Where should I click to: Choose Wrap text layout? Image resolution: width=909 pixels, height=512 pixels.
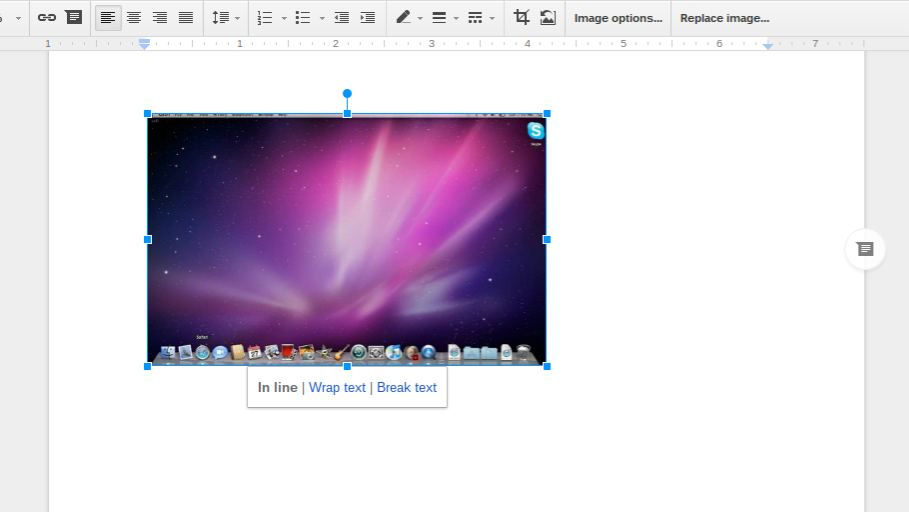tap(337, 387)
